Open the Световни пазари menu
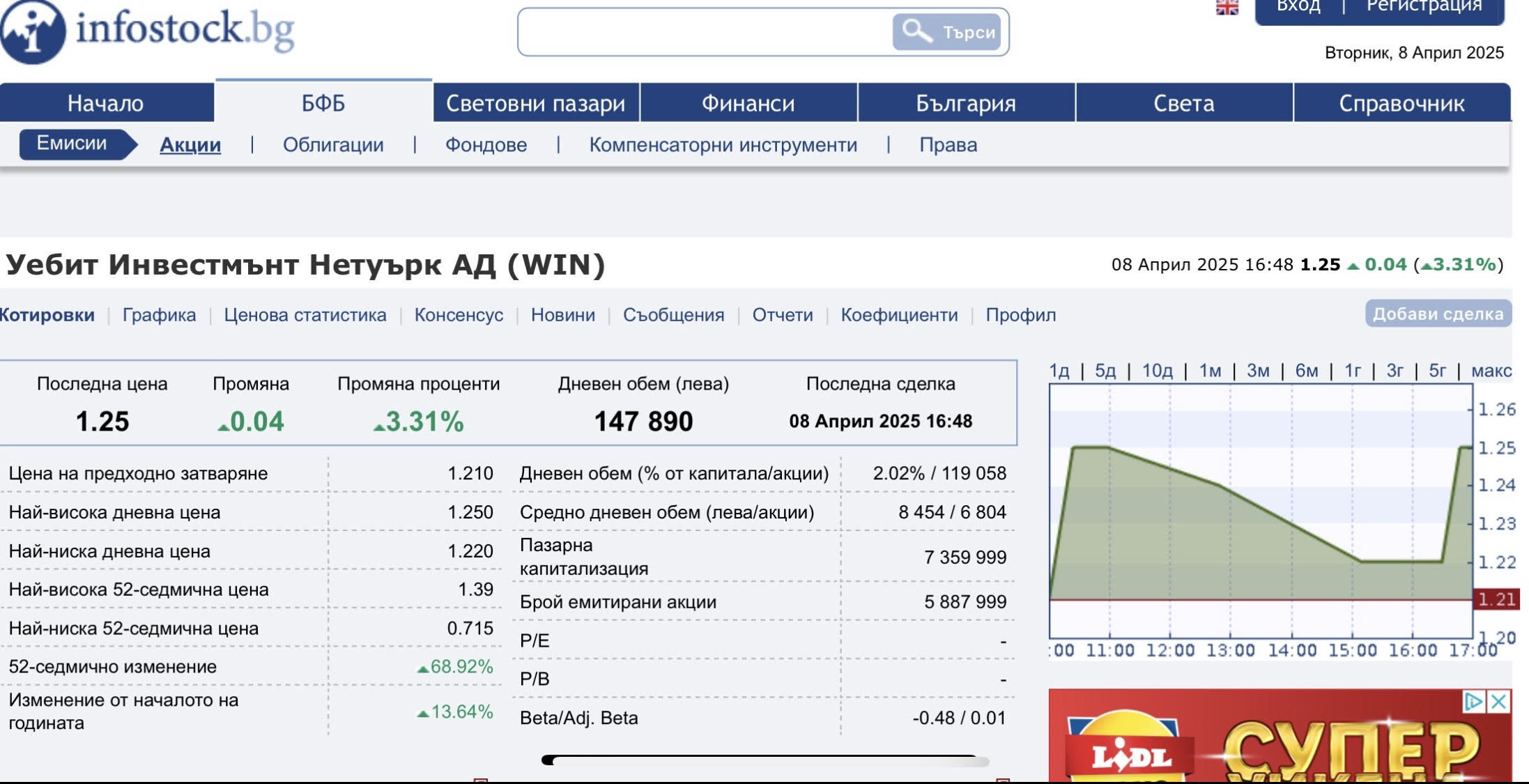Image resolution: width=1529 pixels, height=784 pixels. (535, 103)
